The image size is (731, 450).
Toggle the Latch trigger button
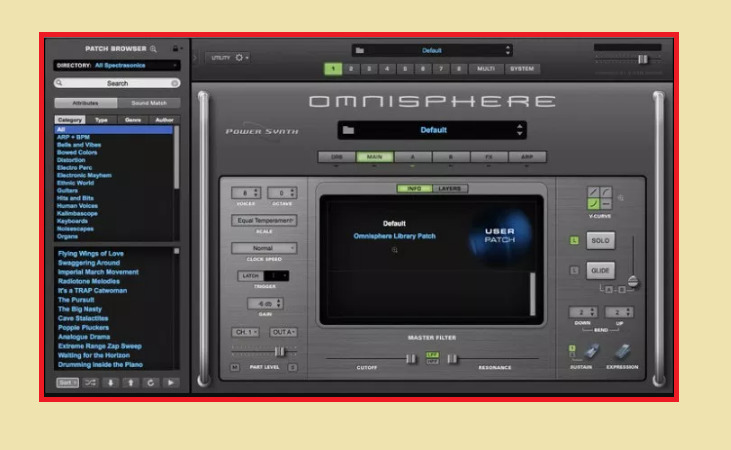click(250, 276)
